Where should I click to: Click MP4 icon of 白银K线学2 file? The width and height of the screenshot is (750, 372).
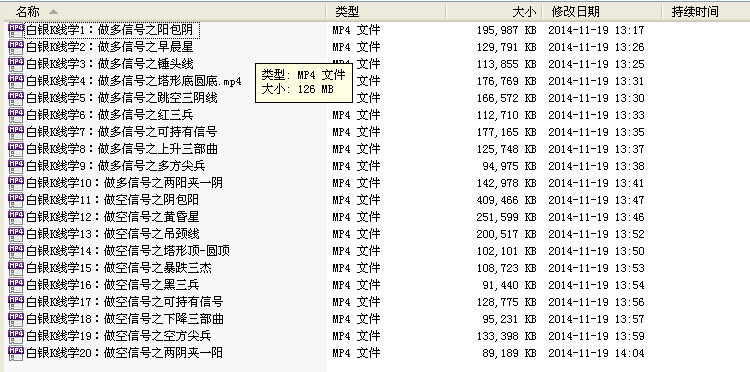[x=16, y=47]
